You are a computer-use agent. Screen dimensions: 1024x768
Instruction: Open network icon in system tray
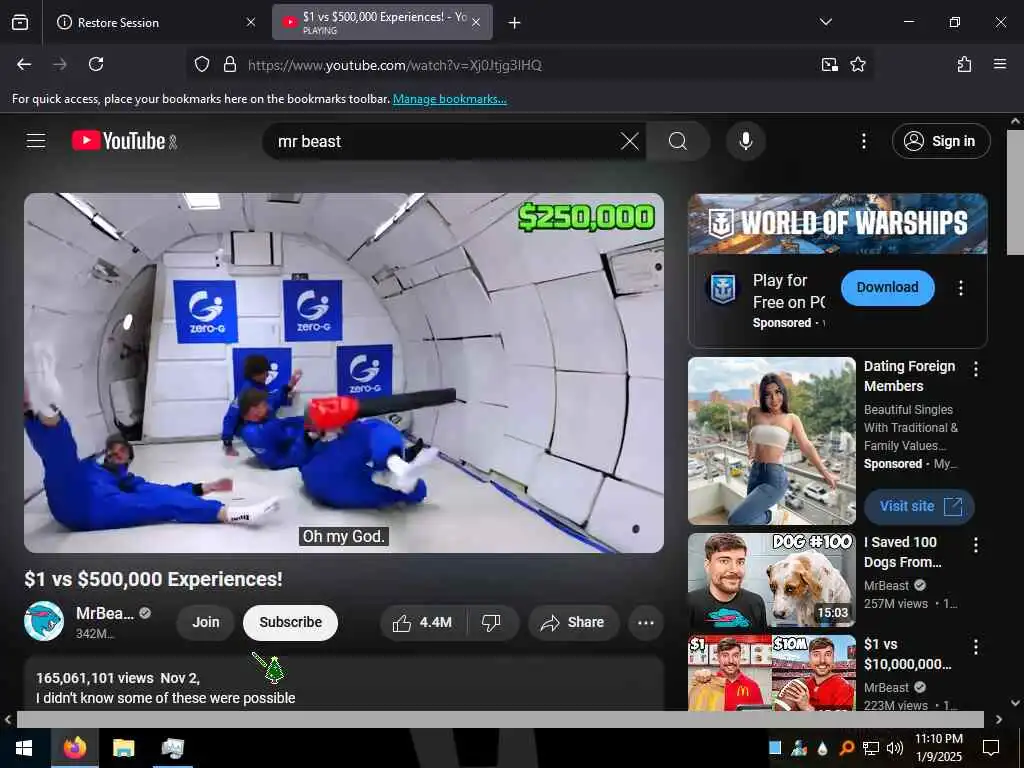871,748
